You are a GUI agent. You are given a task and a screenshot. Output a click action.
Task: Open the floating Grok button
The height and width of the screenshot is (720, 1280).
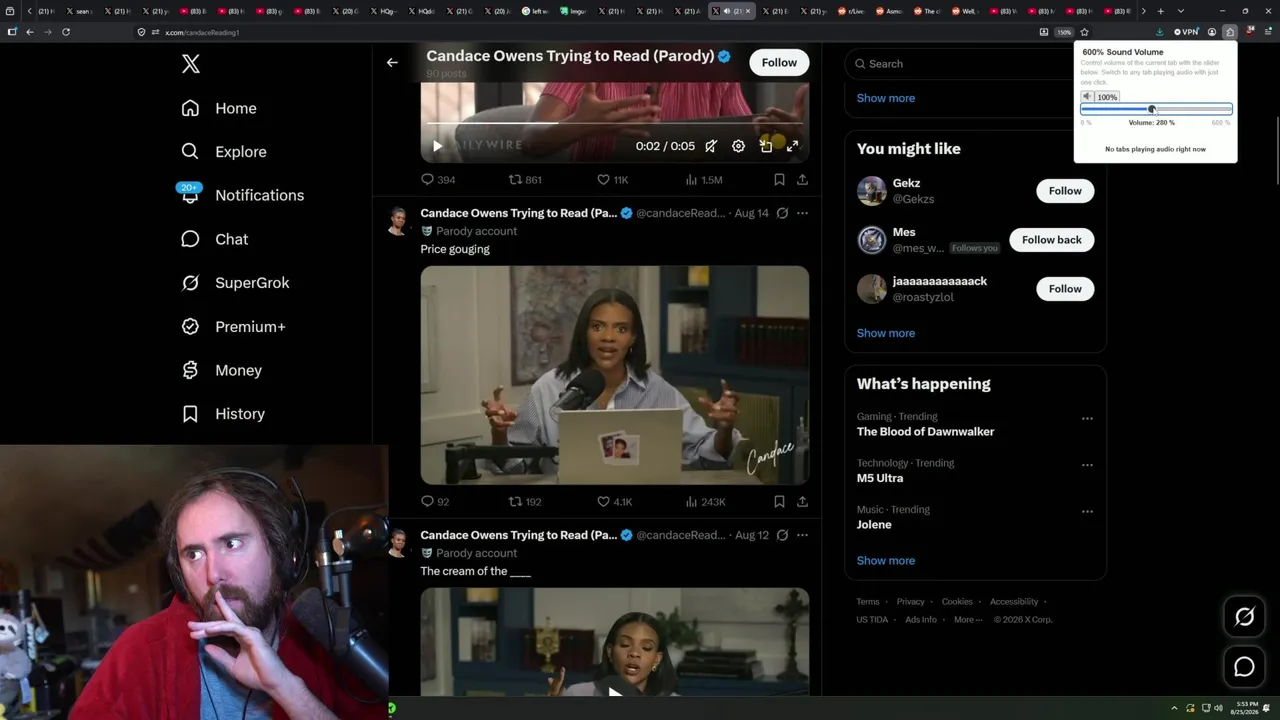click(x=1244, y=617)
